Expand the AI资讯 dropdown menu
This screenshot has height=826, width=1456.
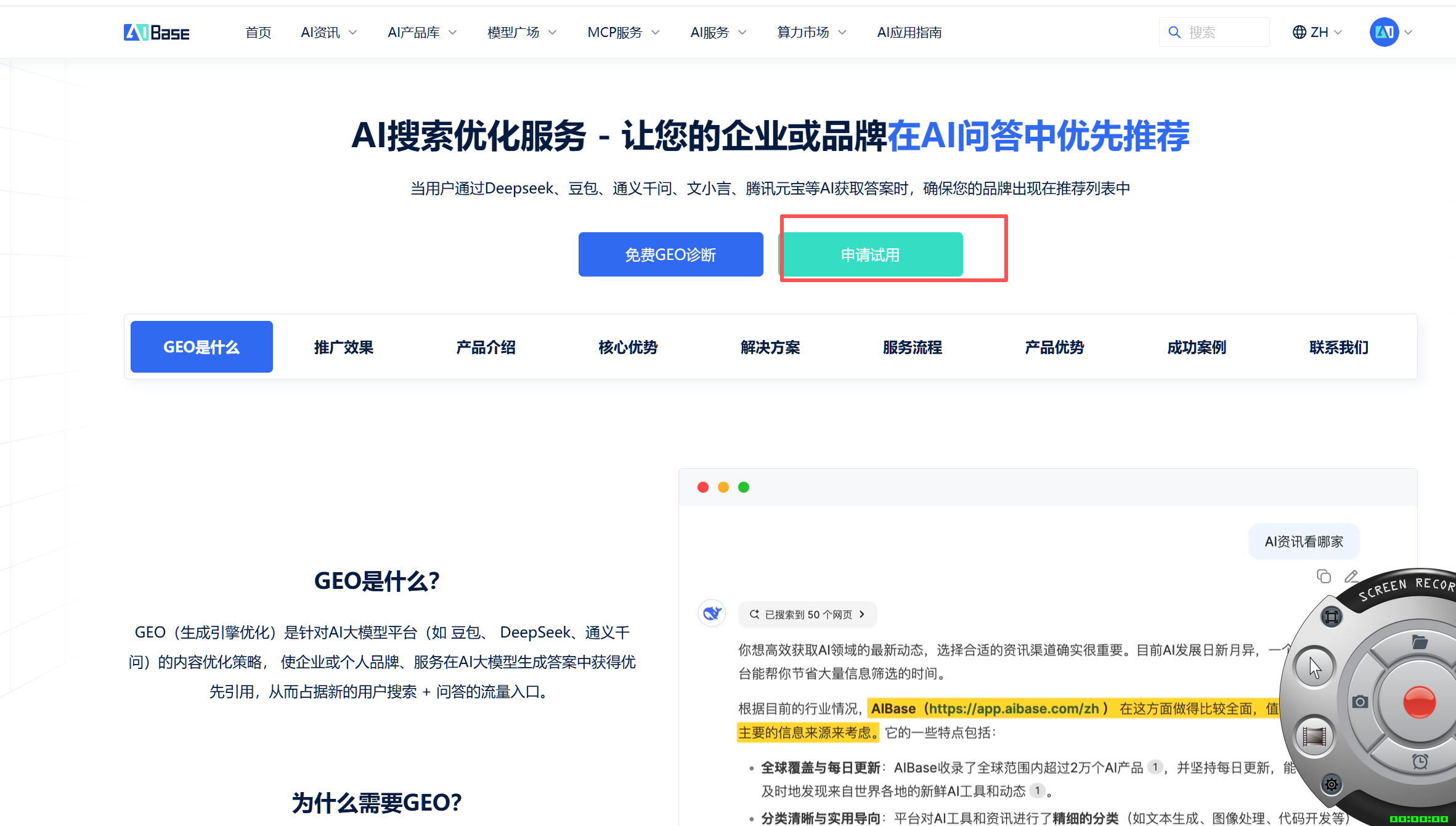pyautogui.click(x=328, y=32)
